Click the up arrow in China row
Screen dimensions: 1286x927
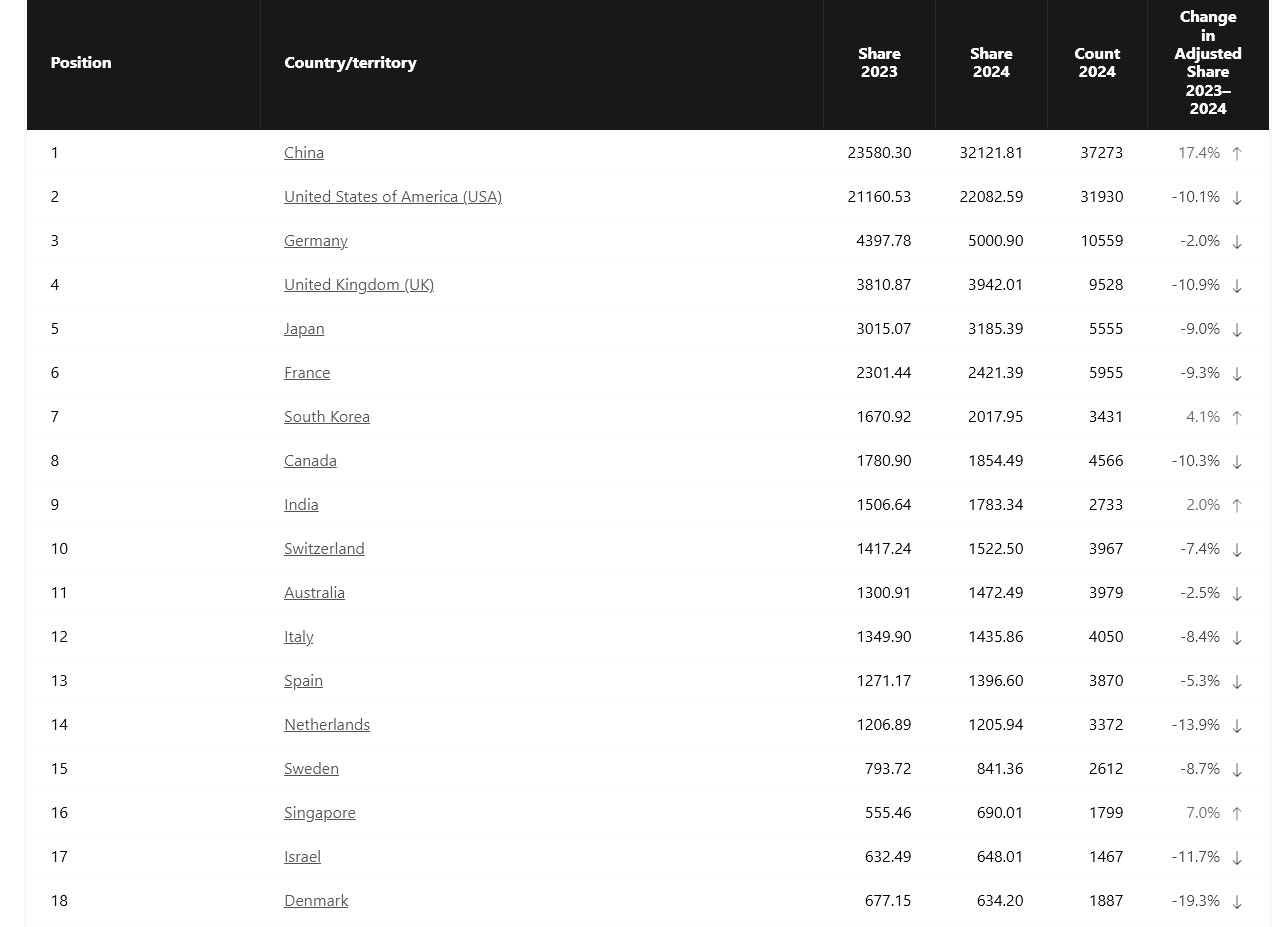point(1237,154)
